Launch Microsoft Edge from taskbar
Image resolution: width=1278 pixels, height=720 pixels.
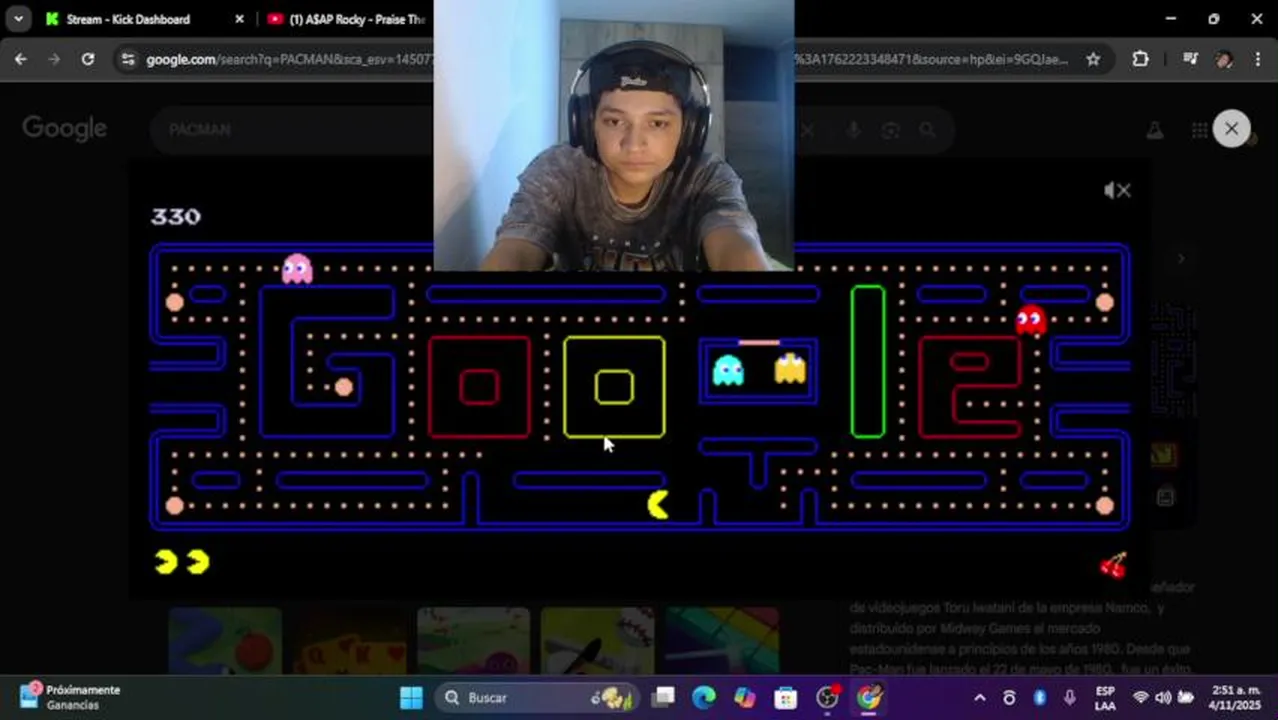point(704,698)
